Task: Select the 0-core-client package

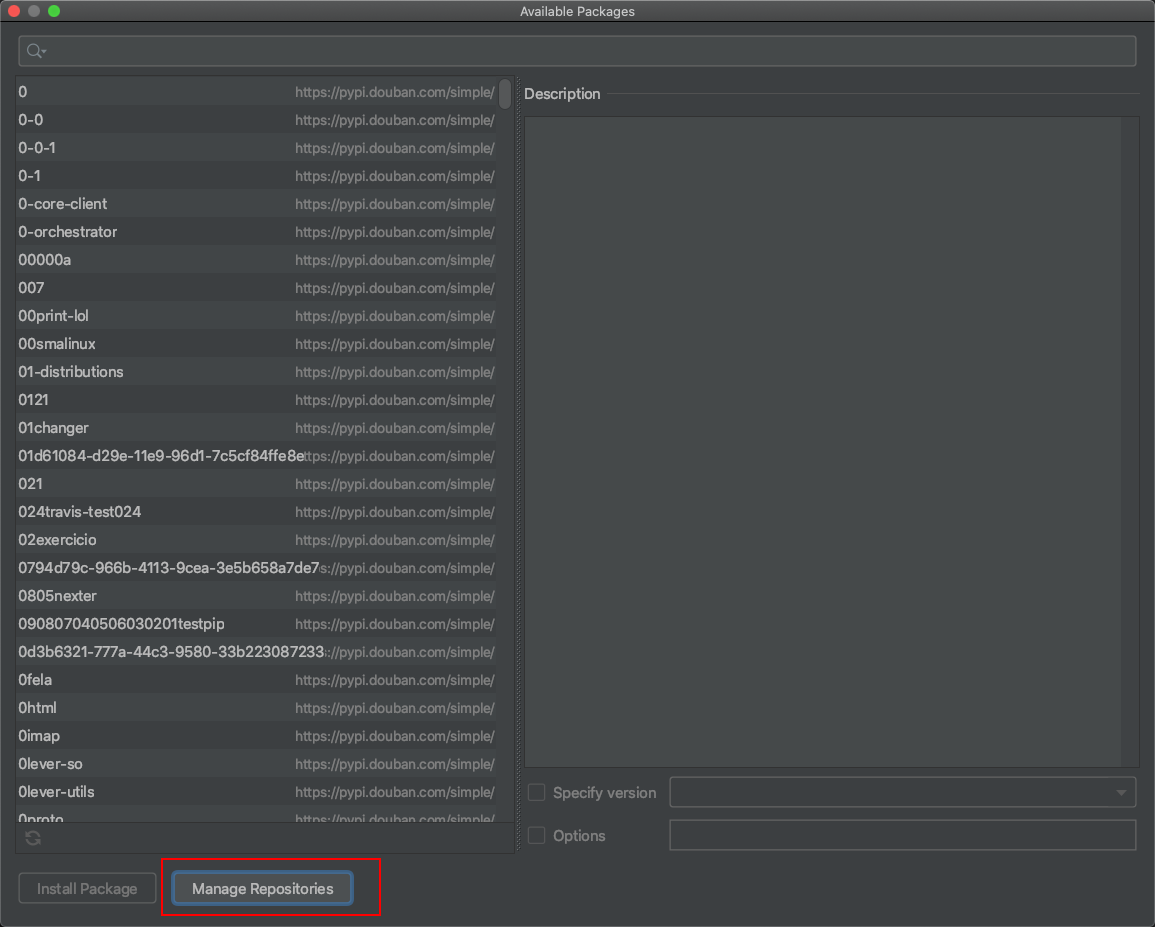Action: coord(63,204)
